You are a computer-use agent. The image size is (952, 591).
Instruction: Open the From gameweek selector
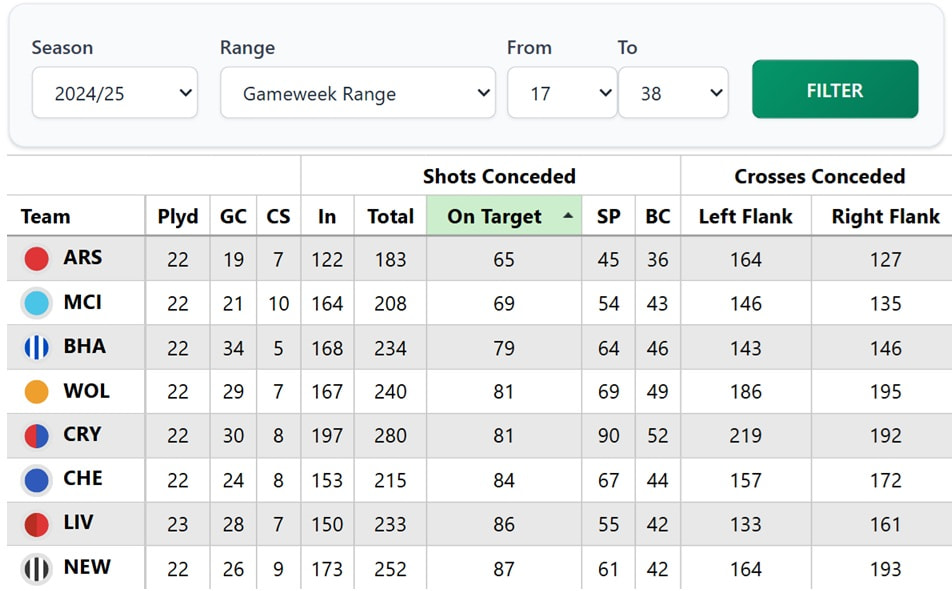click(x=561, y=90)
